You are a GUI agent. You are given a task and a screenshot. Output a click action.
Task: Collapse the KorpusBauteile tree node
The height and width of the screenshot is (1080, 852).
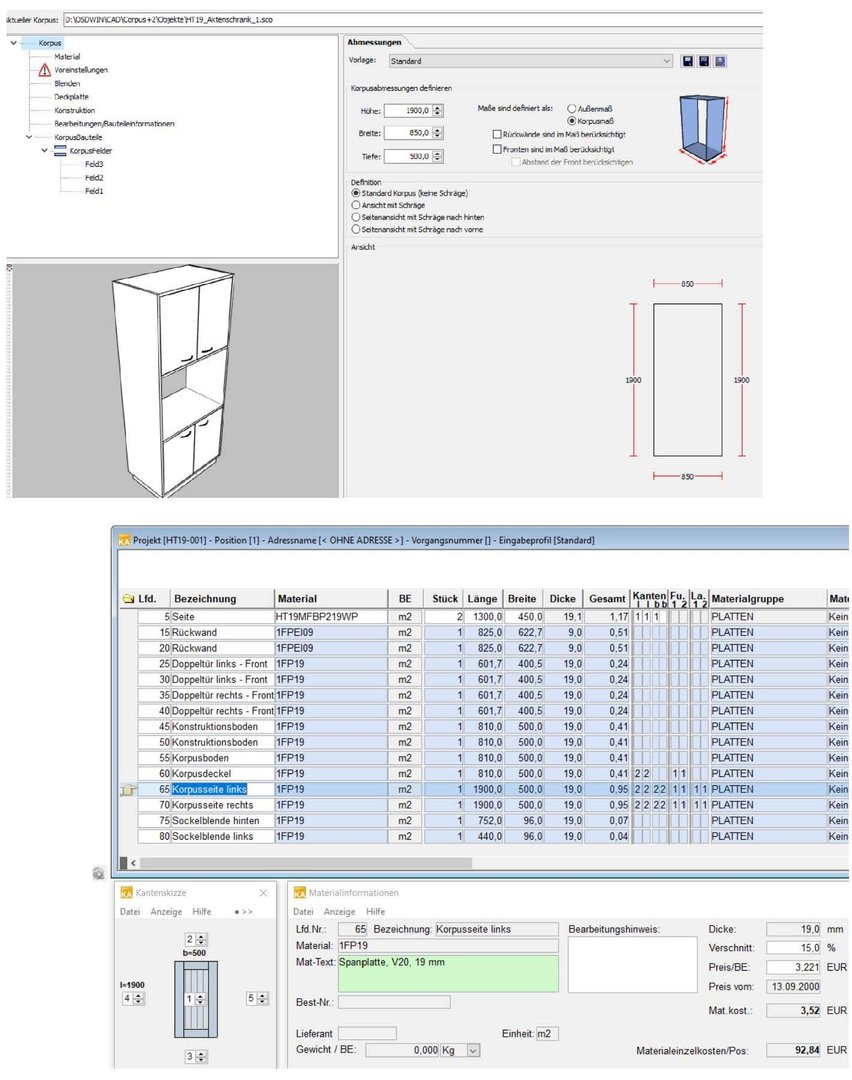(x=28, y=137)
